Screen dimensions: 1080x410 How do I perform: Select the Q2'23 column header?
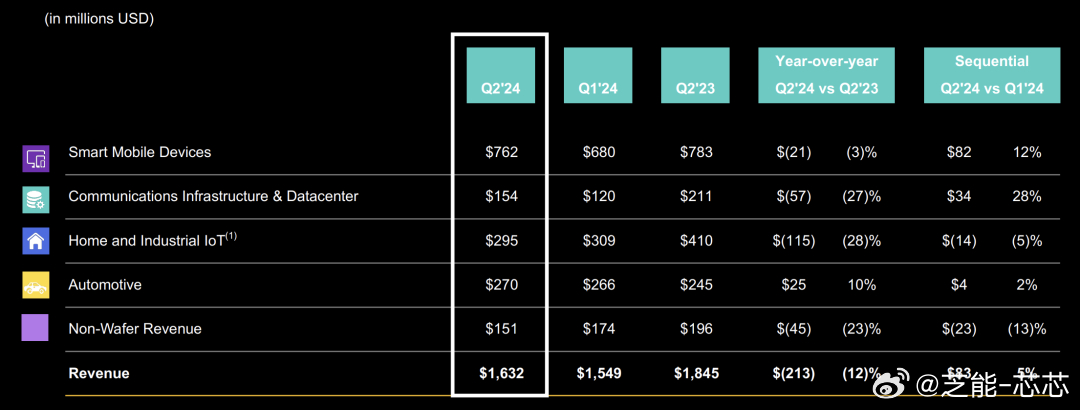pos(695,75)
